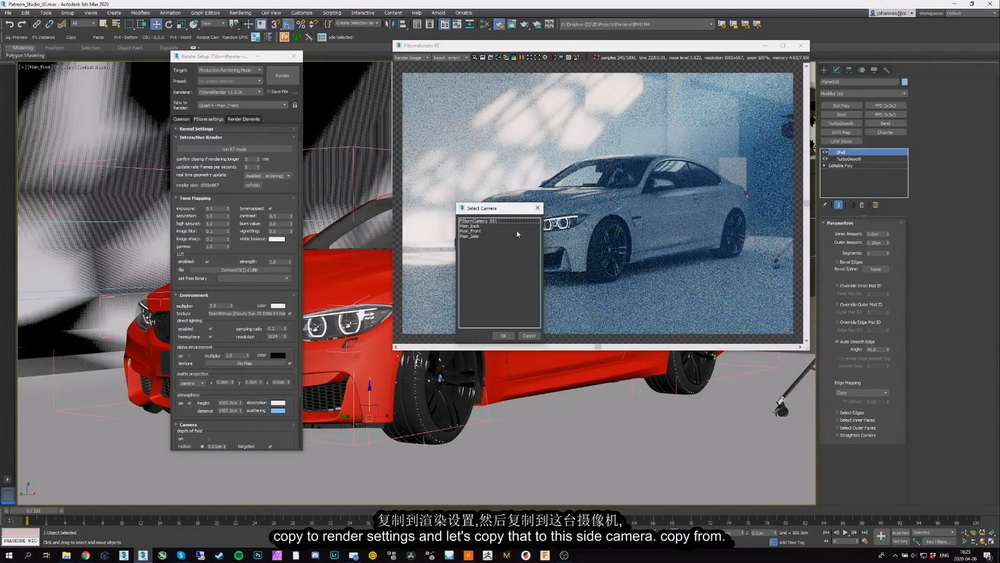Activate the Select and Move tool
This screenshot has height=563, width=1000.
pyautogui.click(x=156, y=24)
